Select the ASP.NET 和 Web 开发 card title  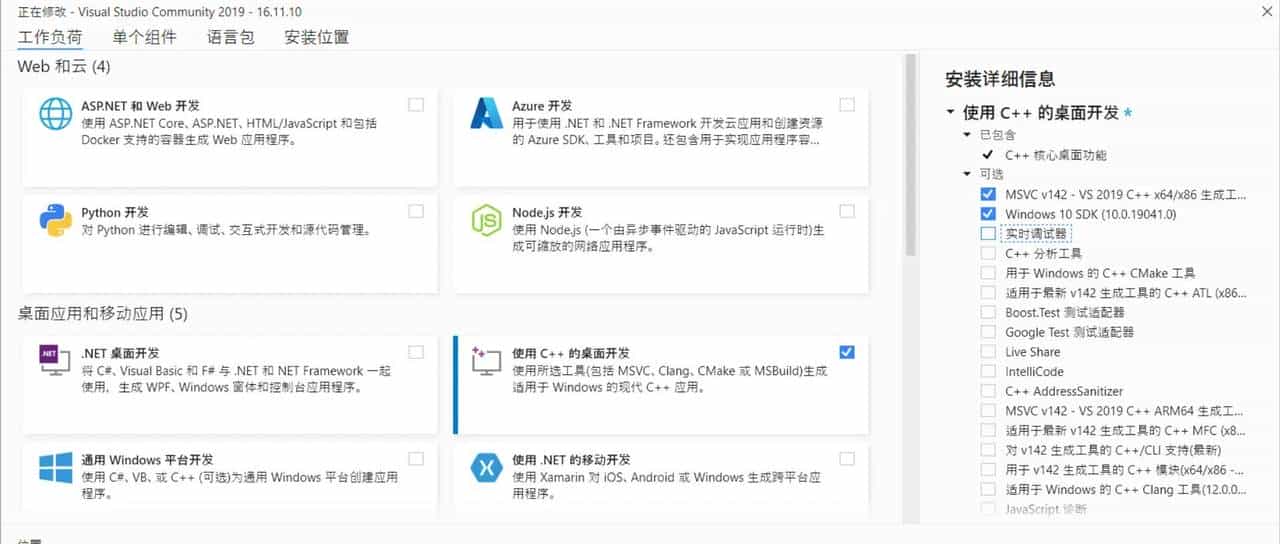[140, 105]
